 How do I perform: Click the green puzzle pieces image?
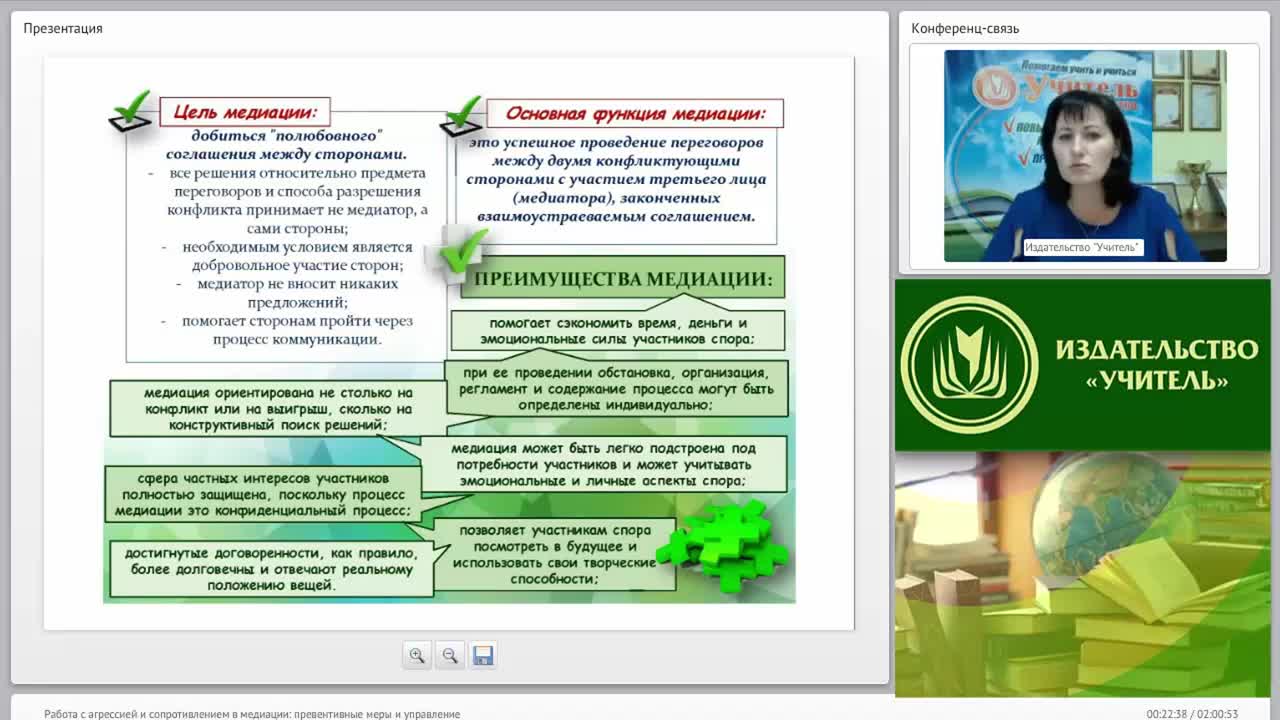722,546
